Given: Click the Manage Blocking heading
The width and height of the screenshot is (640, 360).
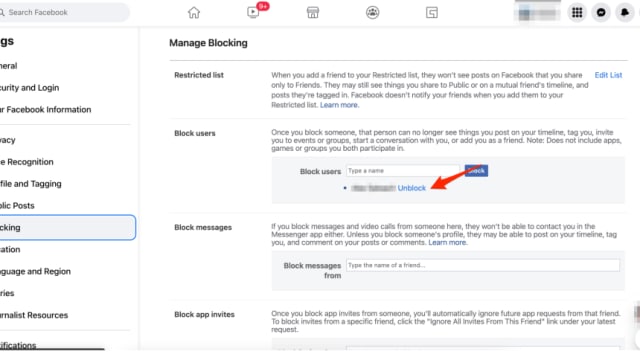Looking at the screenshot, I should (x=208, y=43).
